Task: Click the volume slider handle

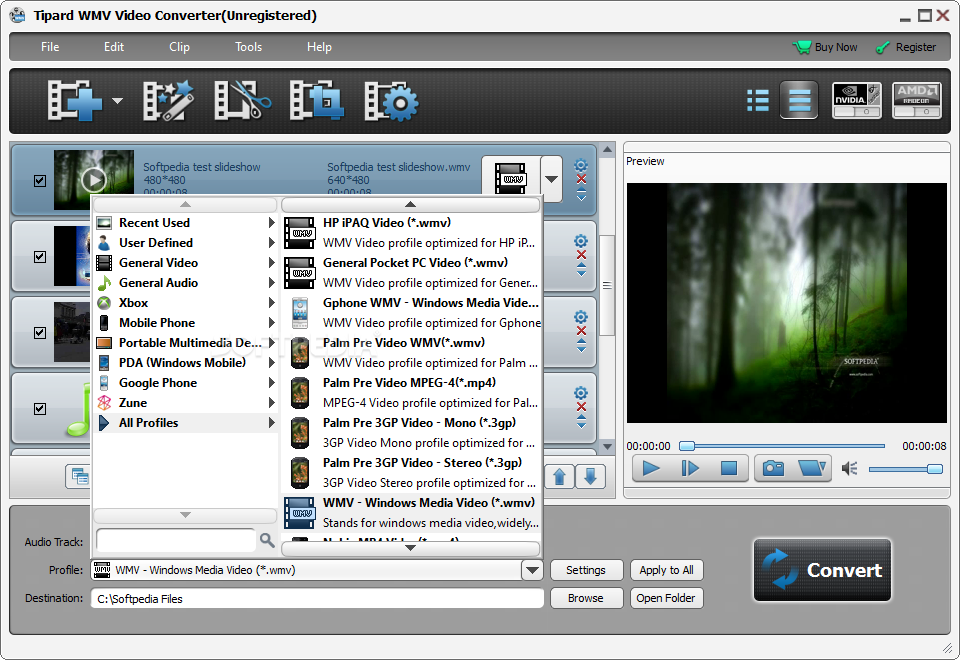Action: pyautogui.click(x=934, y=469)
